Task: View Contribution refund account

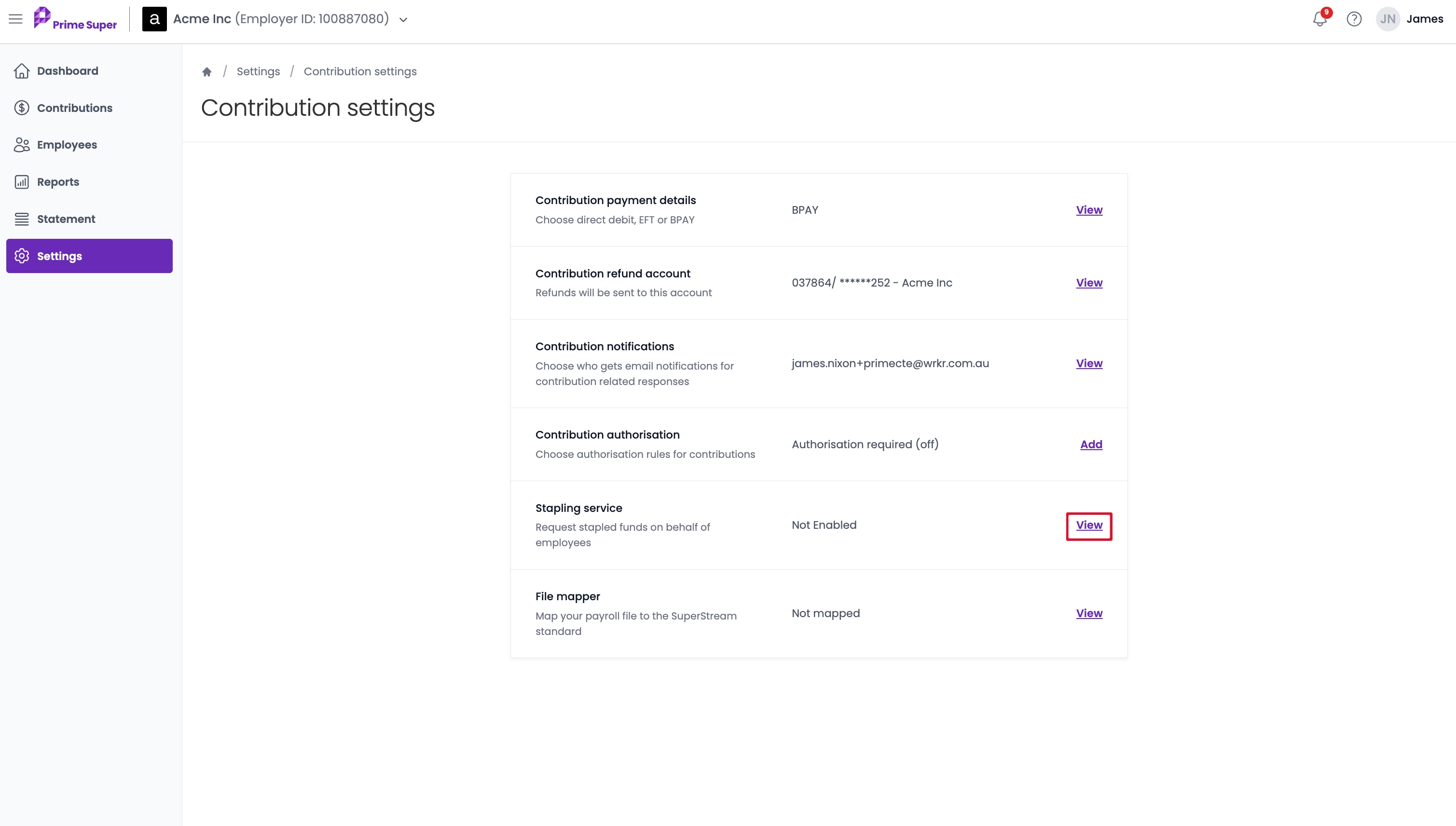Action: pos(1089,283)
